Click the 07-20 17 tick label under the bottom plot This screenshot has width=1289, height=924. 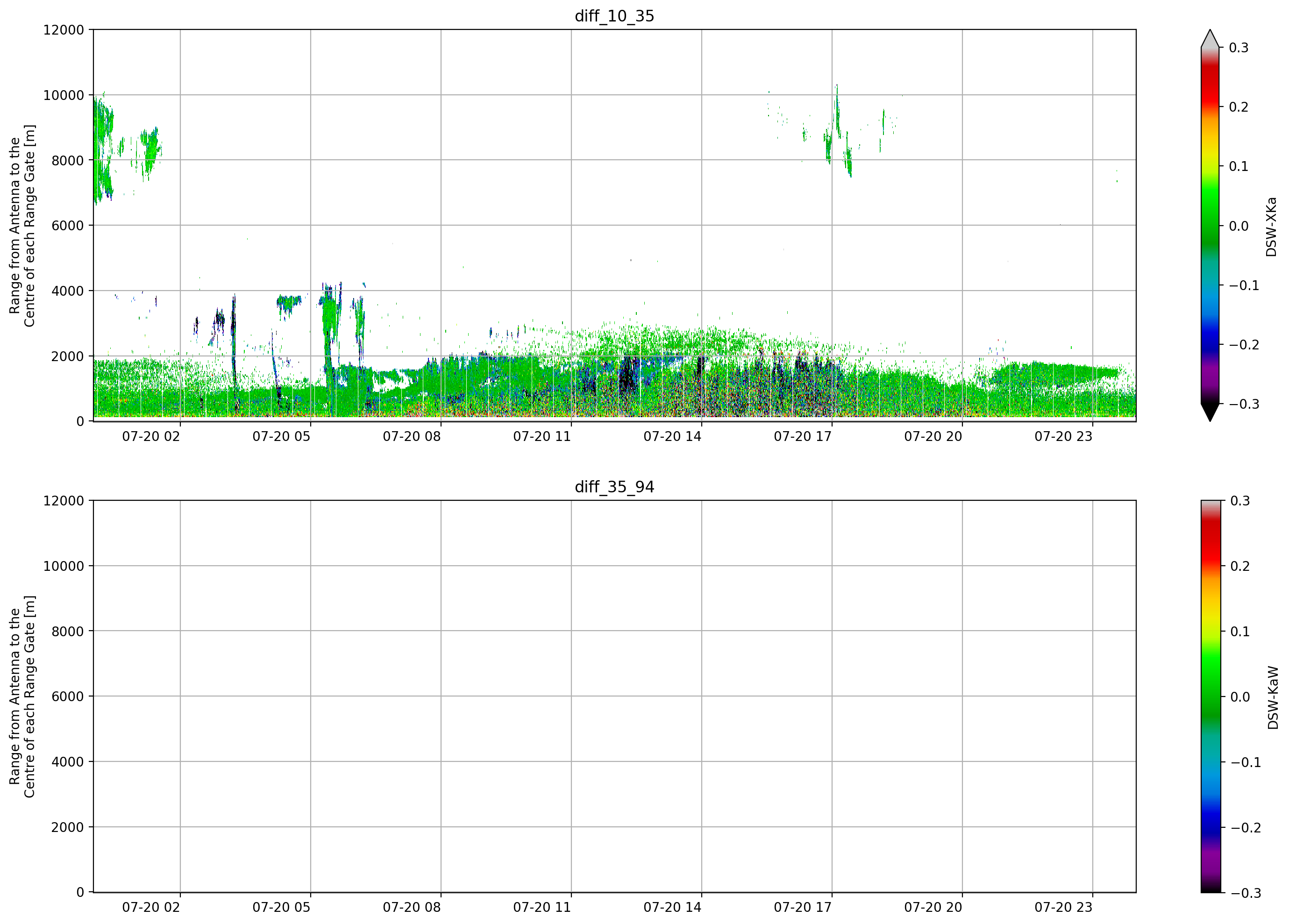coord(803,907)
